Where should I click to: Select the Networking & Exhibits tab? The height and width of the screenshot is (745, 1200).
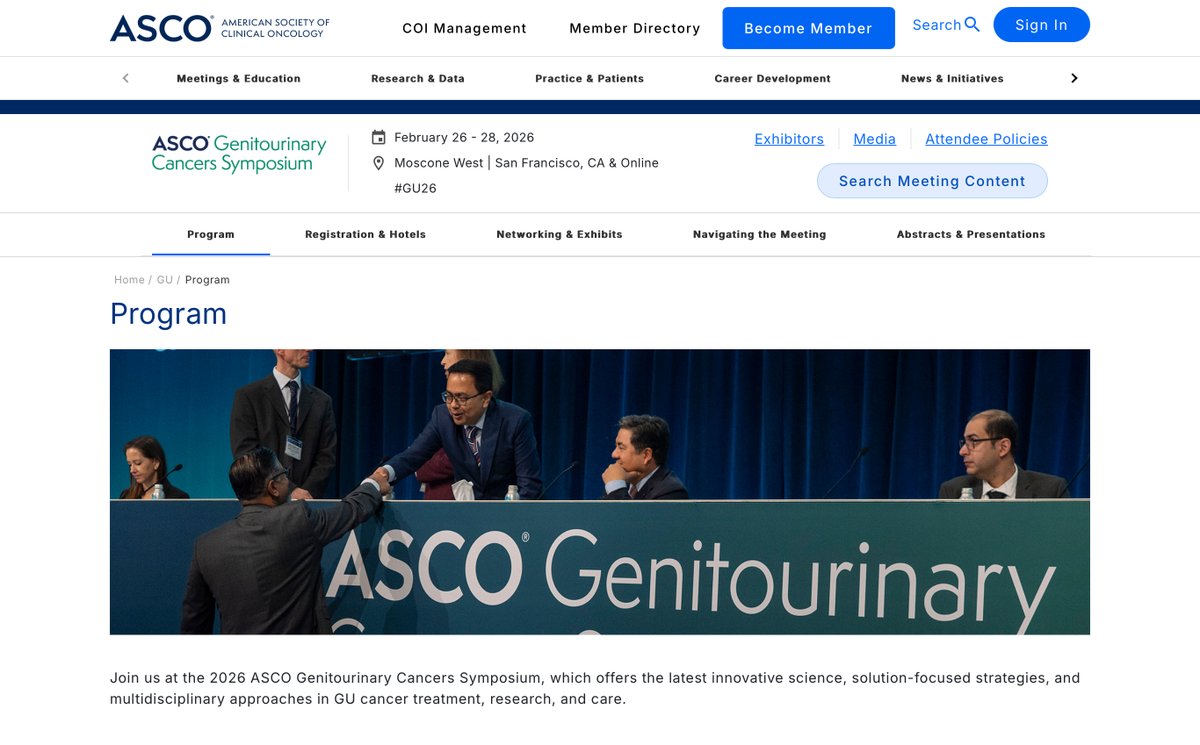pos(559,234)
